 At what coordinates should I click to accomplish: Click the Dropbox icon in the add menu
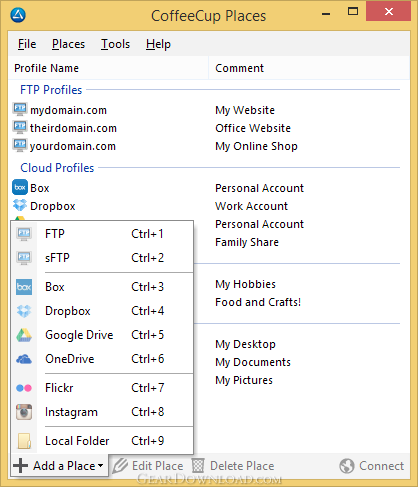pos(24,311)
